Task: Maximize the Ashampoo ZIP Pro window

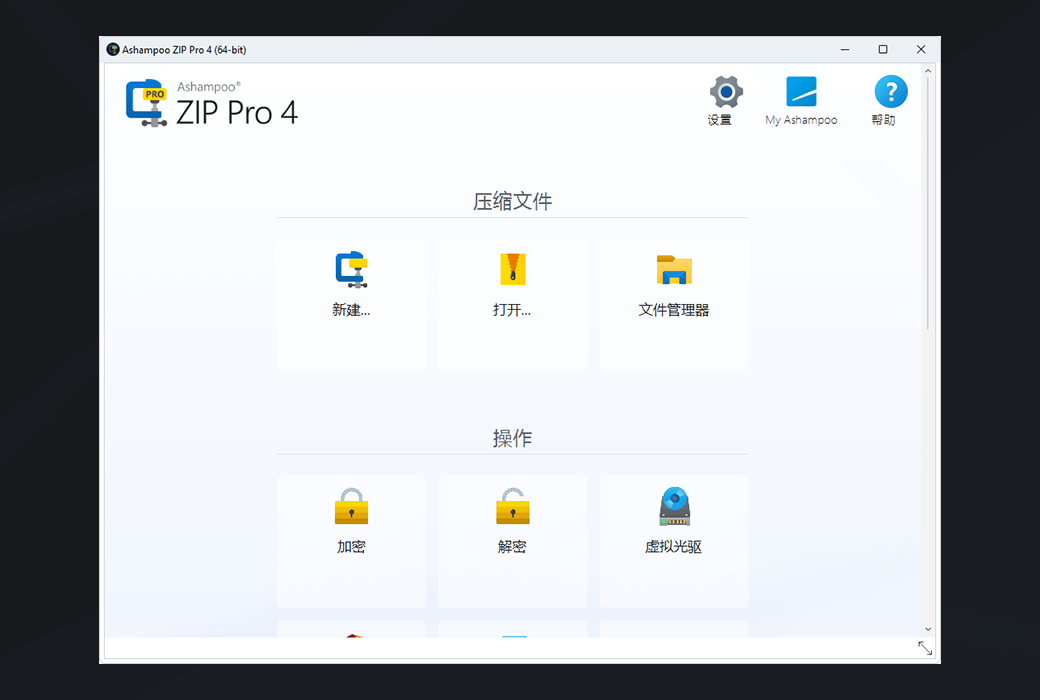Action: click(x=883, y=50)
